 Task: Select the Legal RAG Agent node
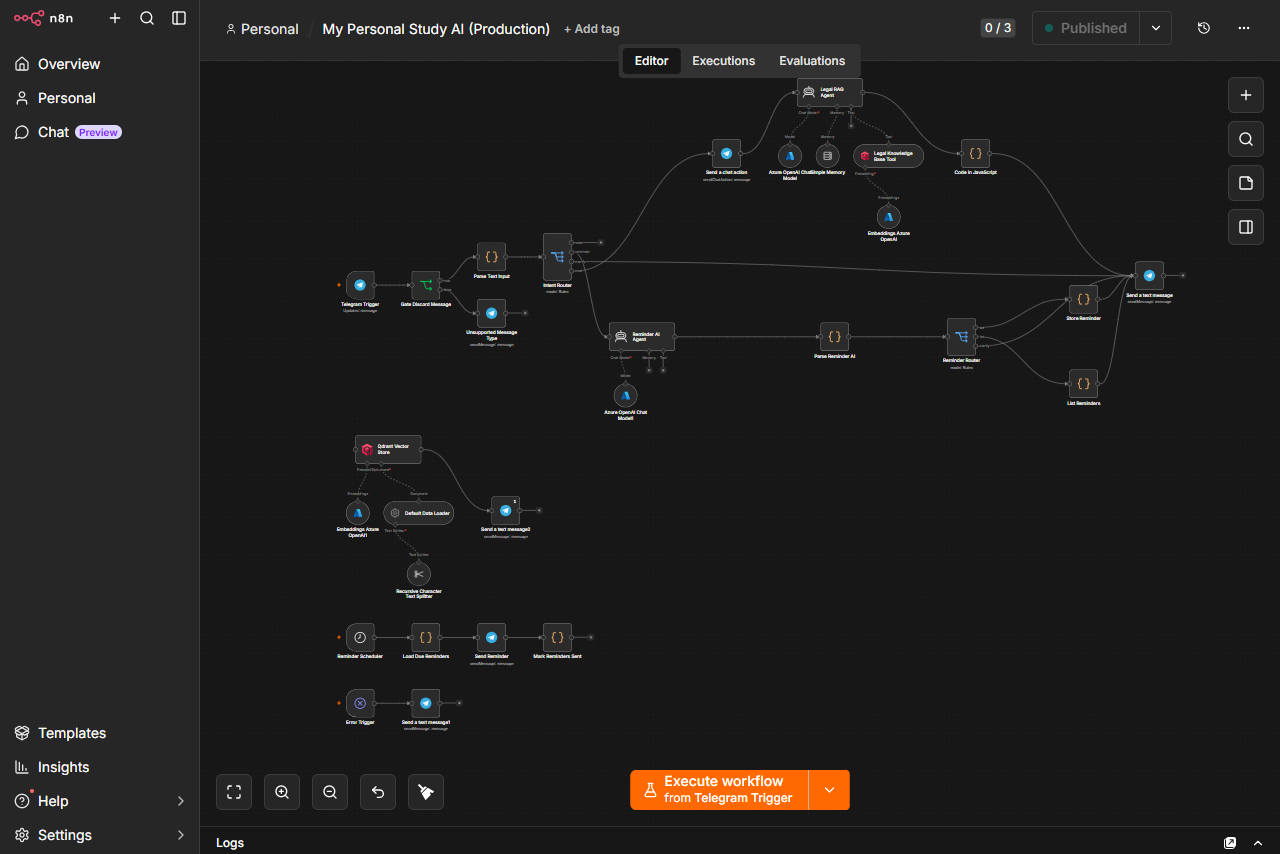829,93
